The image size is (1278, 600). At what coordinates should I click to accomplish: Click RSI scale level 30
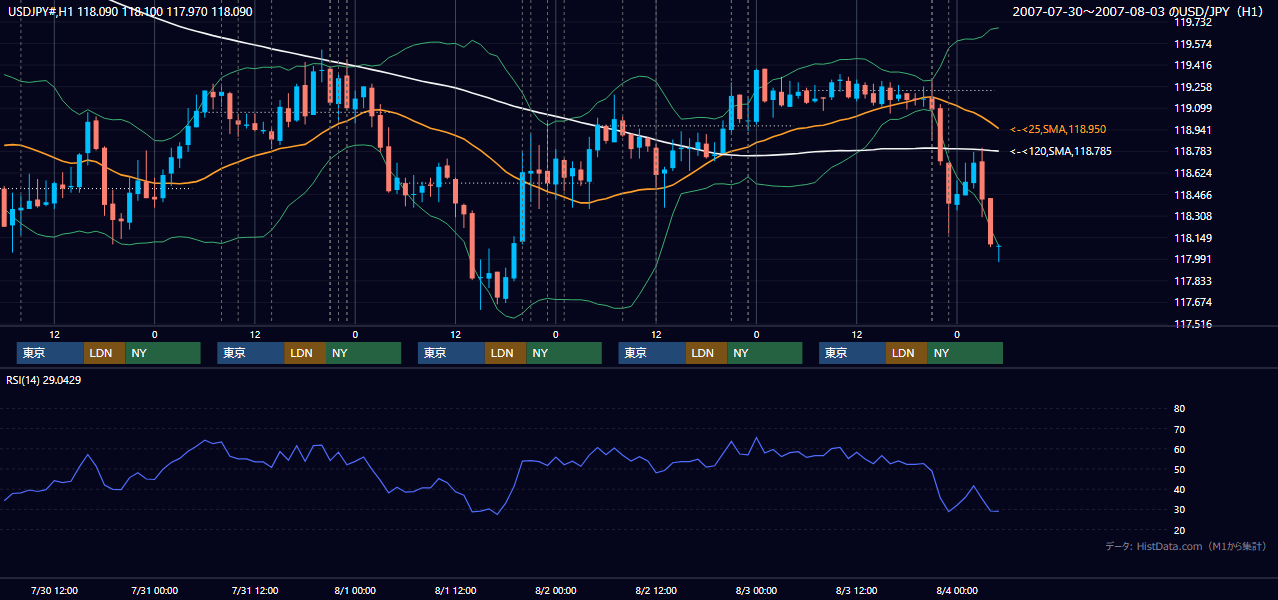[1179, 510]
